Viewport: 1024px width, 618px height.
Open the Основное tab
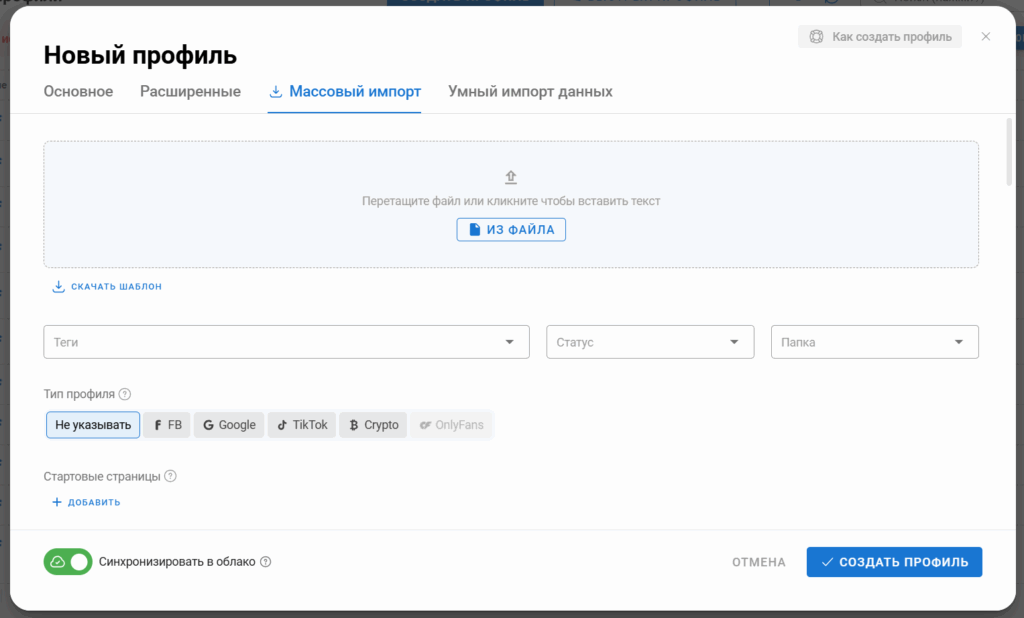78,91
